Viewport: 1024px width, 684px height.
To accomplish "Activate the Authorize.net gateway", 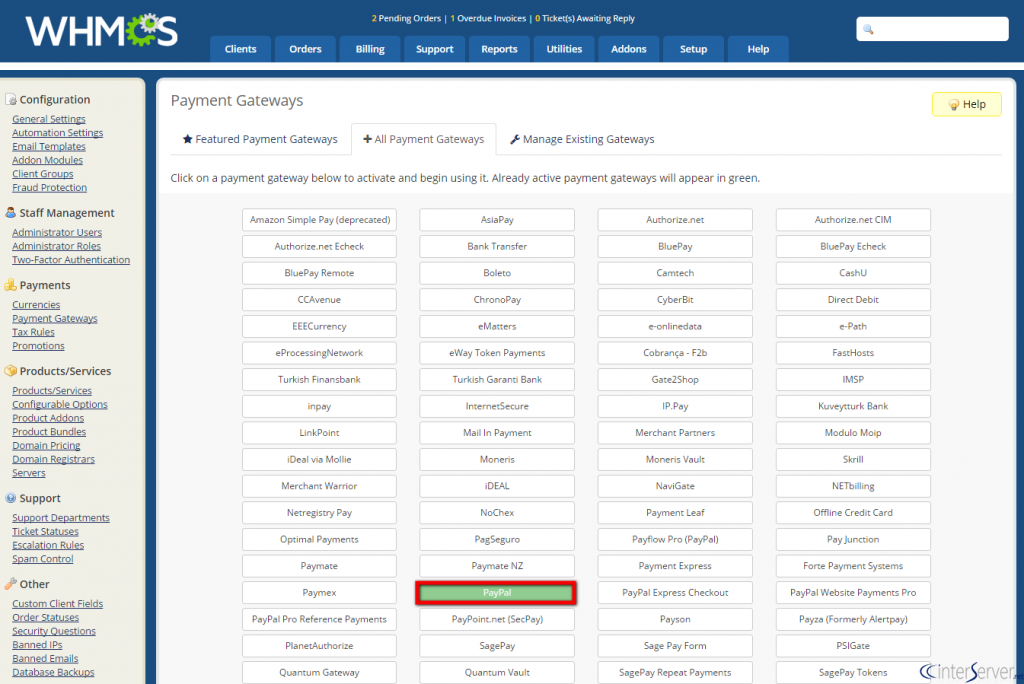I will [675, 220].
